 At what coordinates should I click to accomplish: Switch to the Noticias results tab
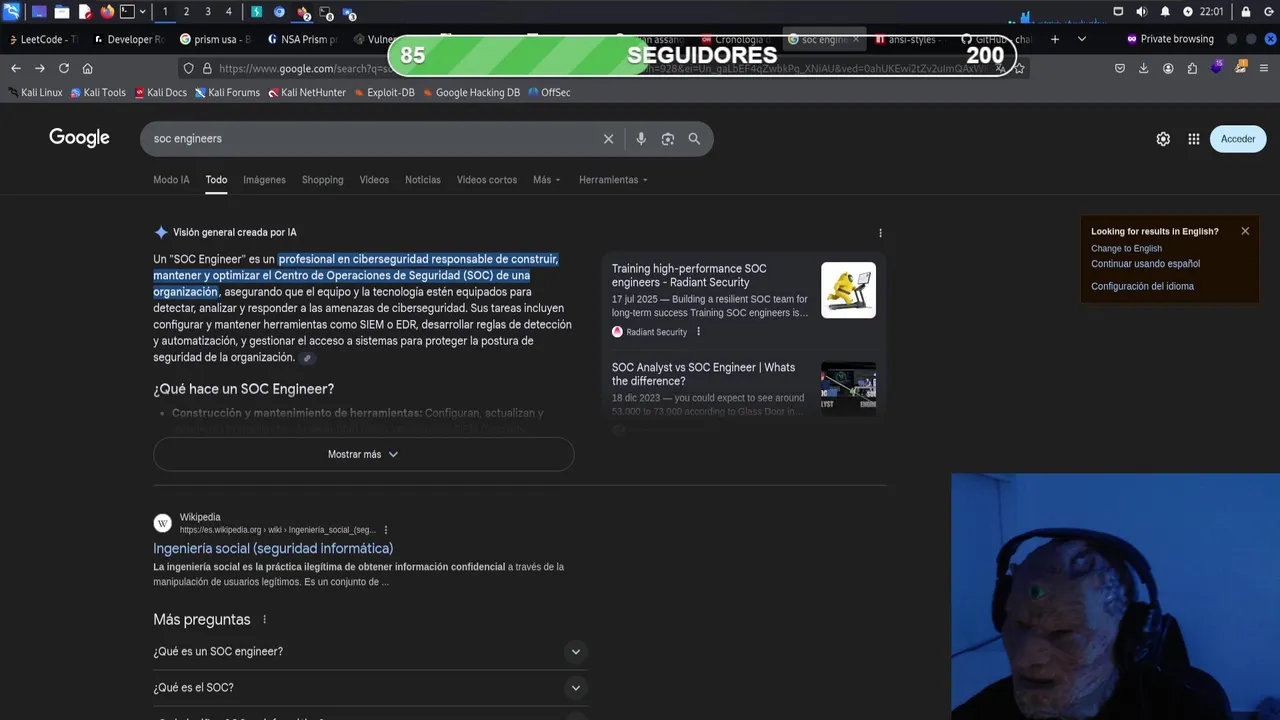tap(423, 180)
